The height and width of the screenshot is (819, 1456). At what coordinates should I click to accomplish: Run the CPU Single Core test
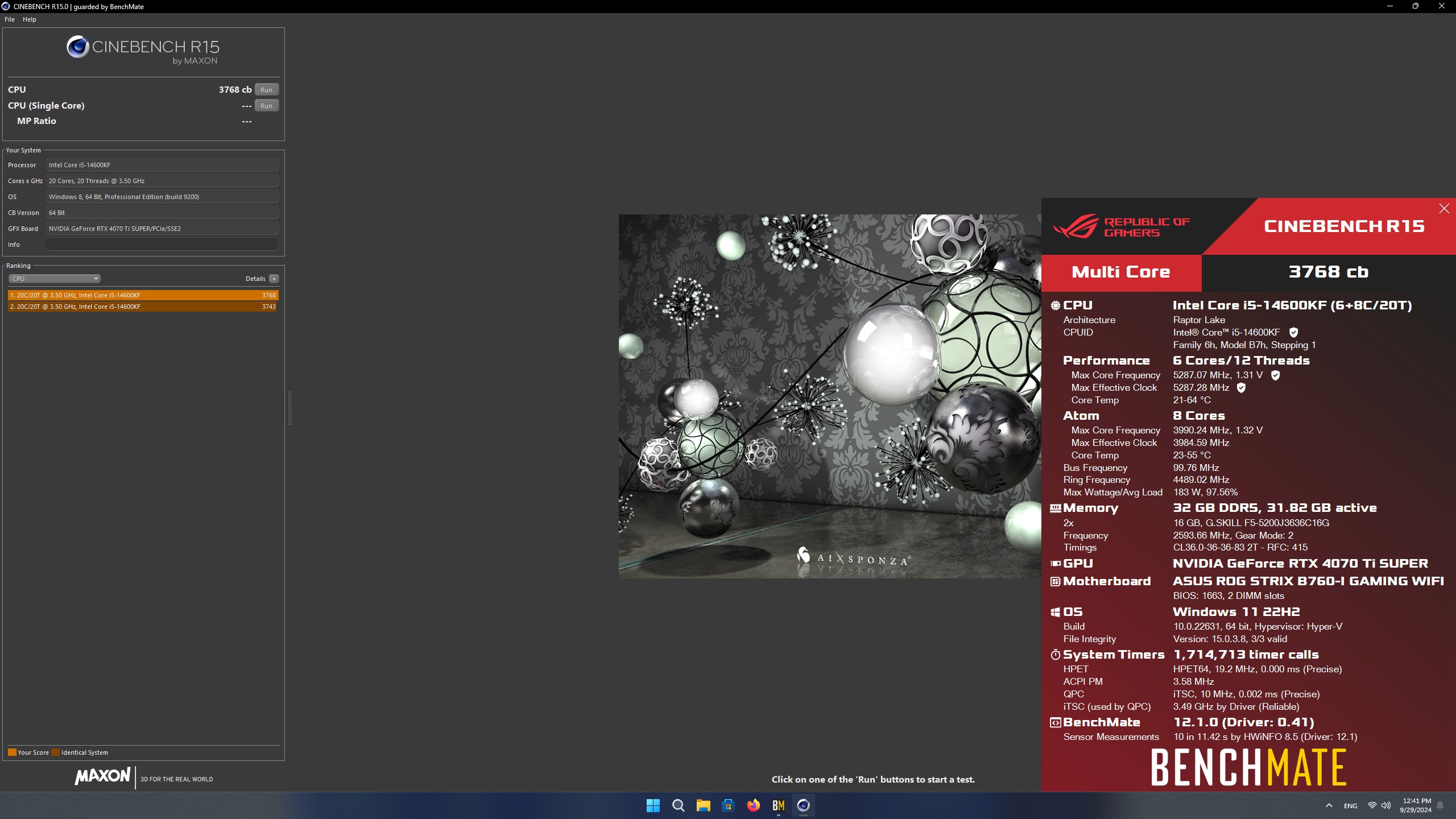point(266,106)
